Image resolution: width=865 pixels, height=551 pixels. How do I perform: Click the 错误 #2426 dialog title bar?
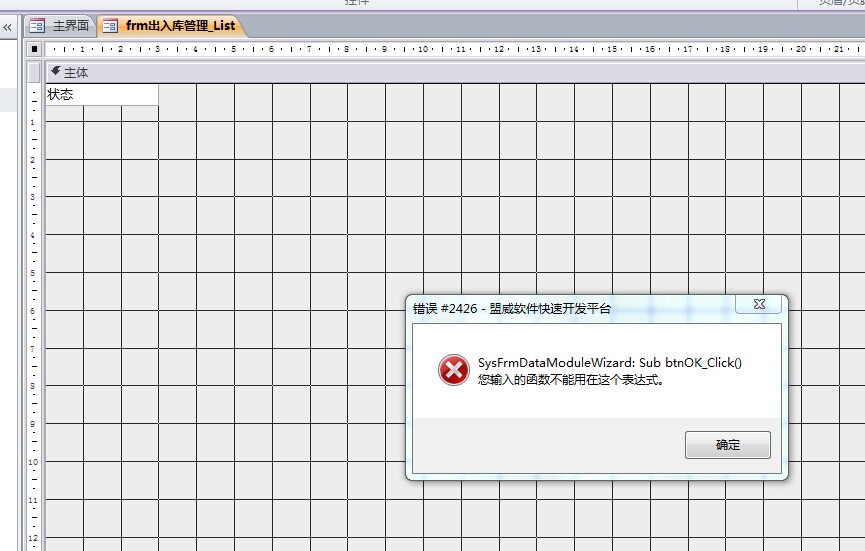[x=560, y=309]
